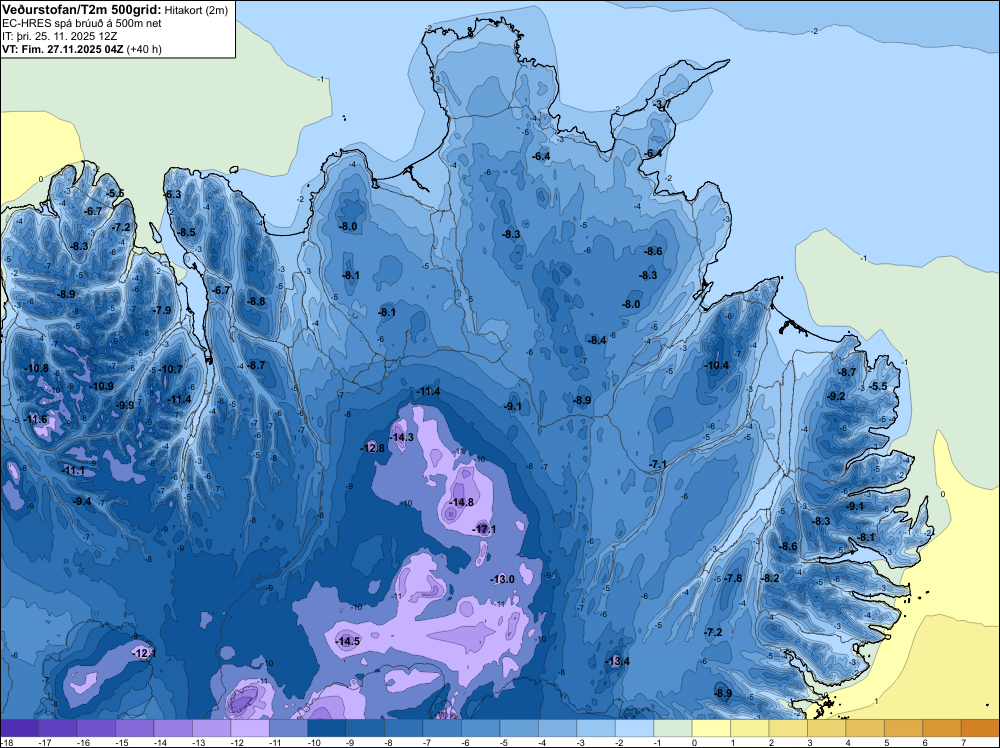
Task: Click the -10.7 temperature label
Action: tap(170, 369)
